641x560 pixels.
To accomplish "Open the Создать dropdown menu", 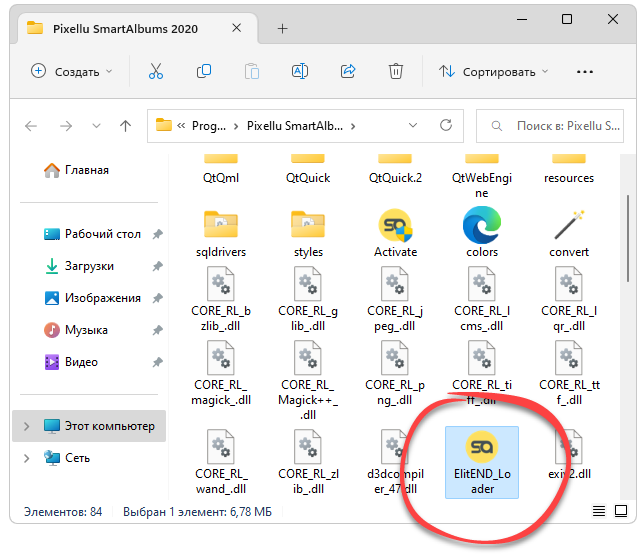I will [72, 71].
